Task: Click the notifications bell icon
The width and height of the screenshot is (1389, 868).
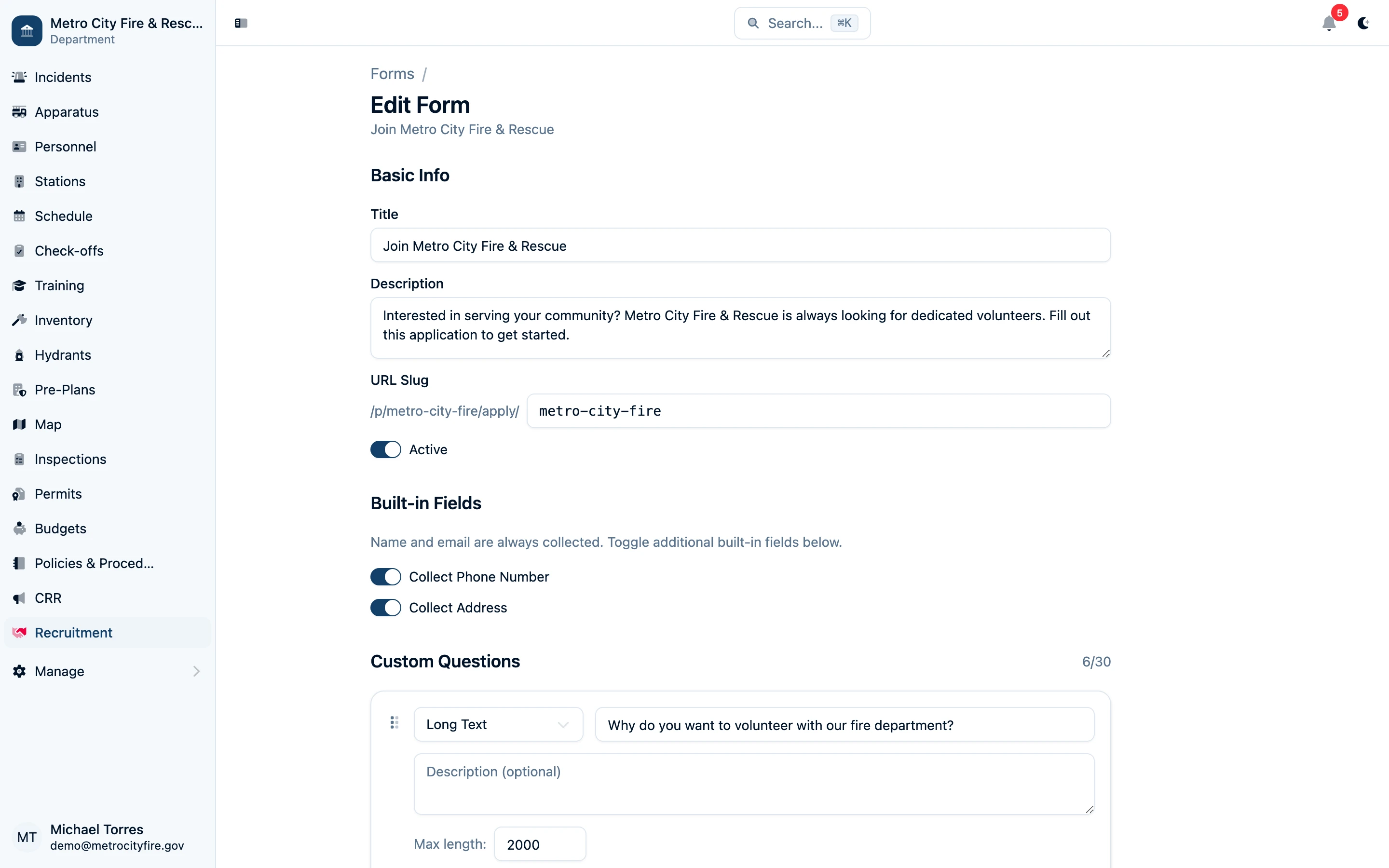Action: click(1328, 24)
